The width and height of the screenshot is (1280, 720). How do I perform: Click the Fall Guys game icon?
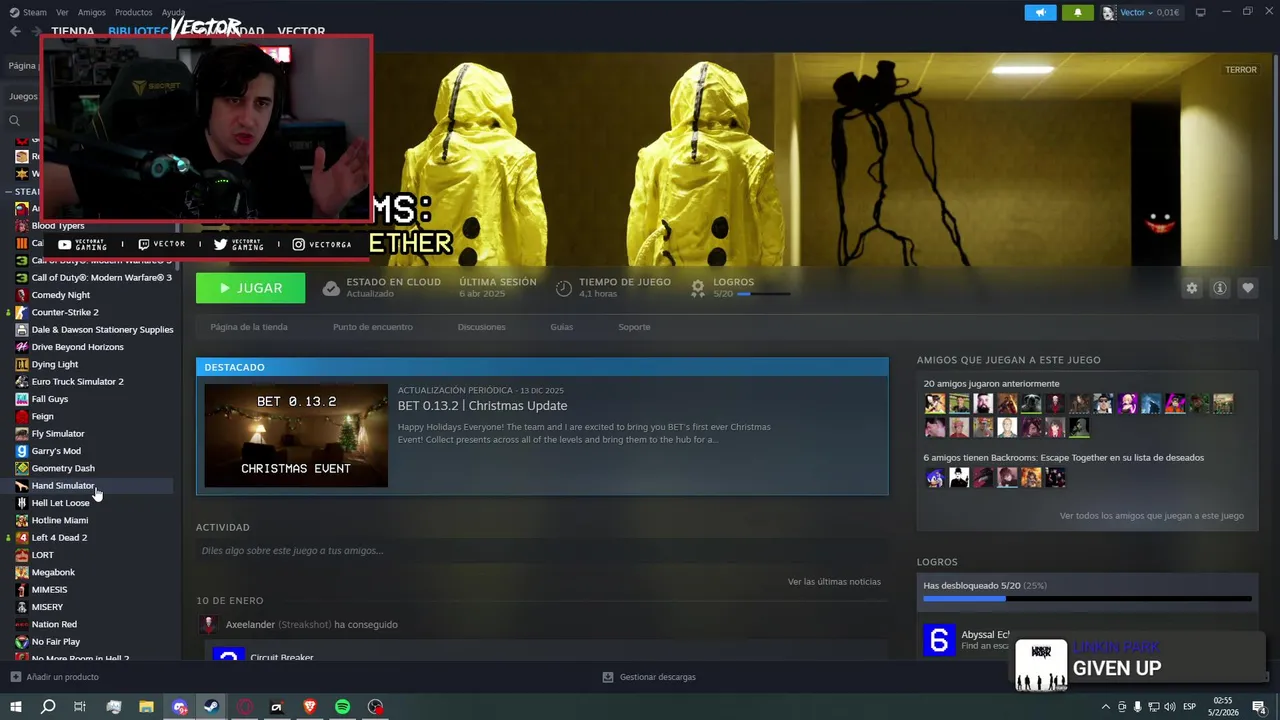tap(22, 399)
